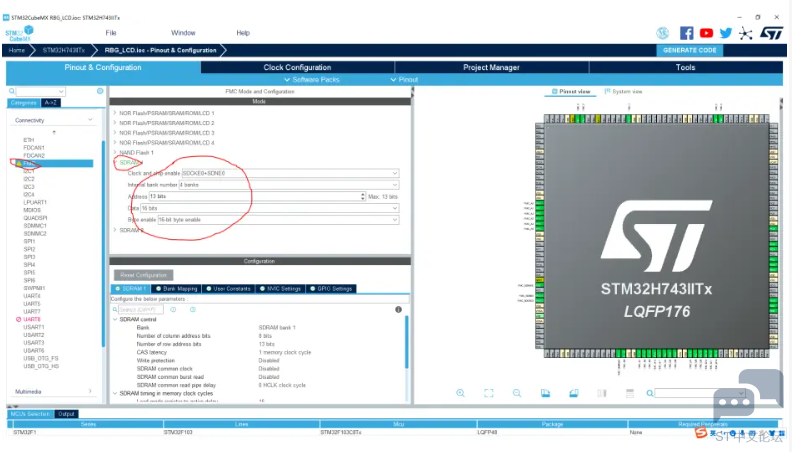Click the configuration parameters scrollbar
Viewport: 792px width, 452px height.
pos(406,343)
